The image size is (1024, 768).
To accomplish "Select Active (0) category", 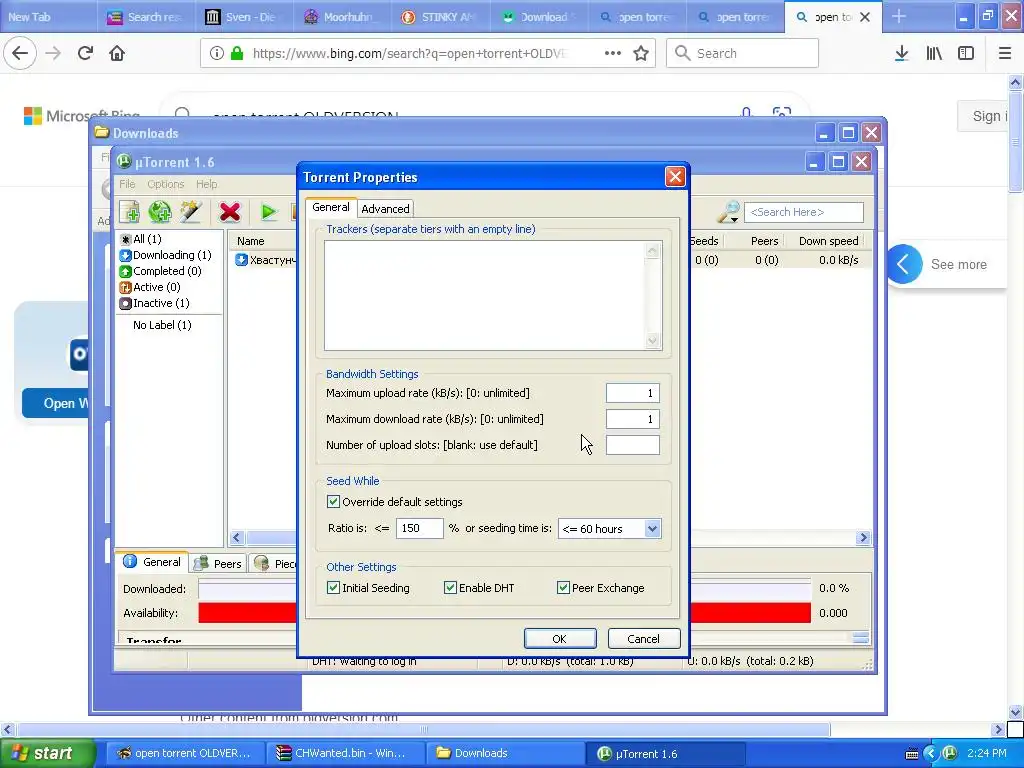I will click(150, 287).
